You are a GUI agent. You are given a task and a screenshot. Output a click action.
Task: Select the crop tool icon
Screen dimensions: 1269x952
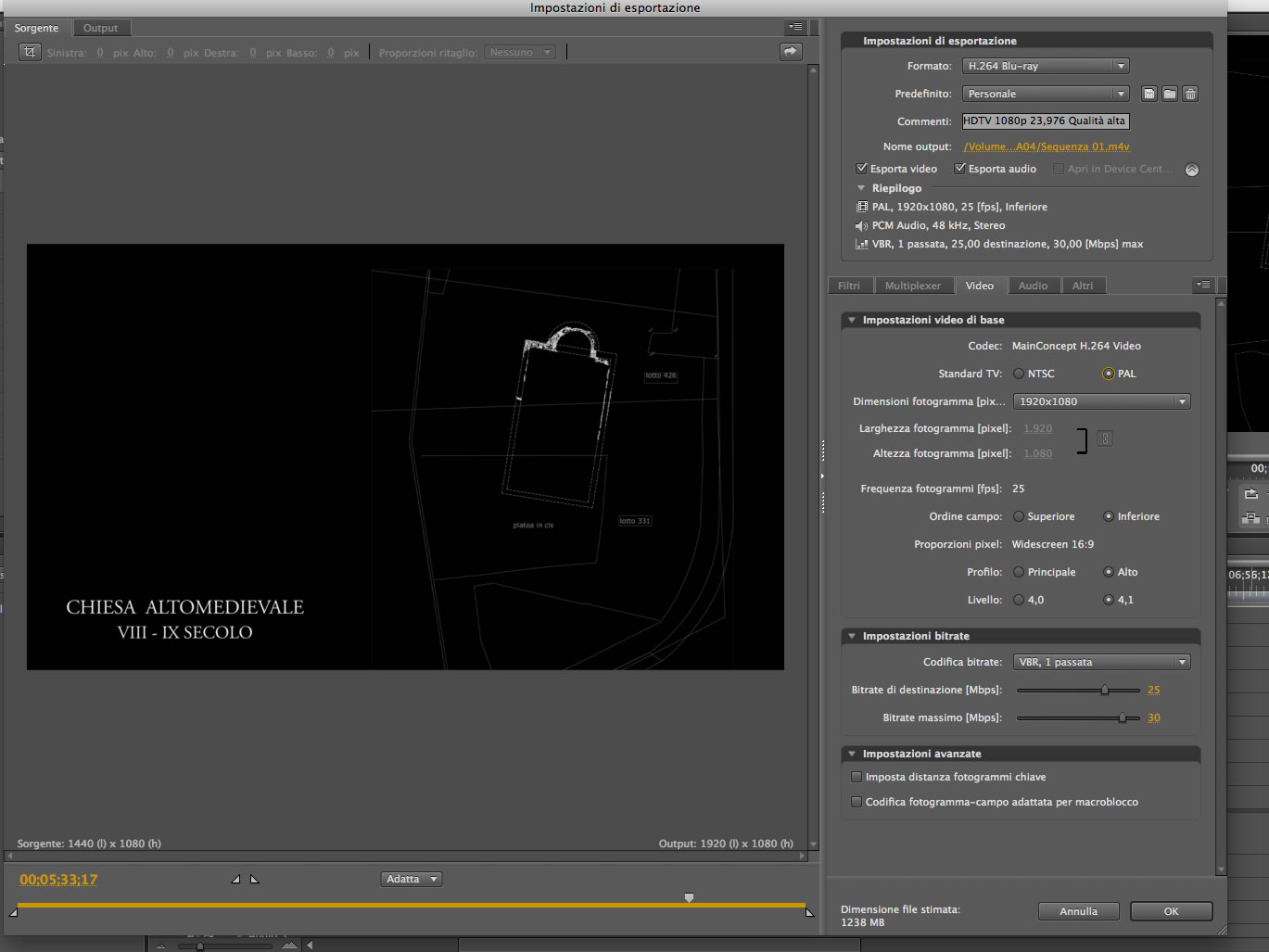30,52
